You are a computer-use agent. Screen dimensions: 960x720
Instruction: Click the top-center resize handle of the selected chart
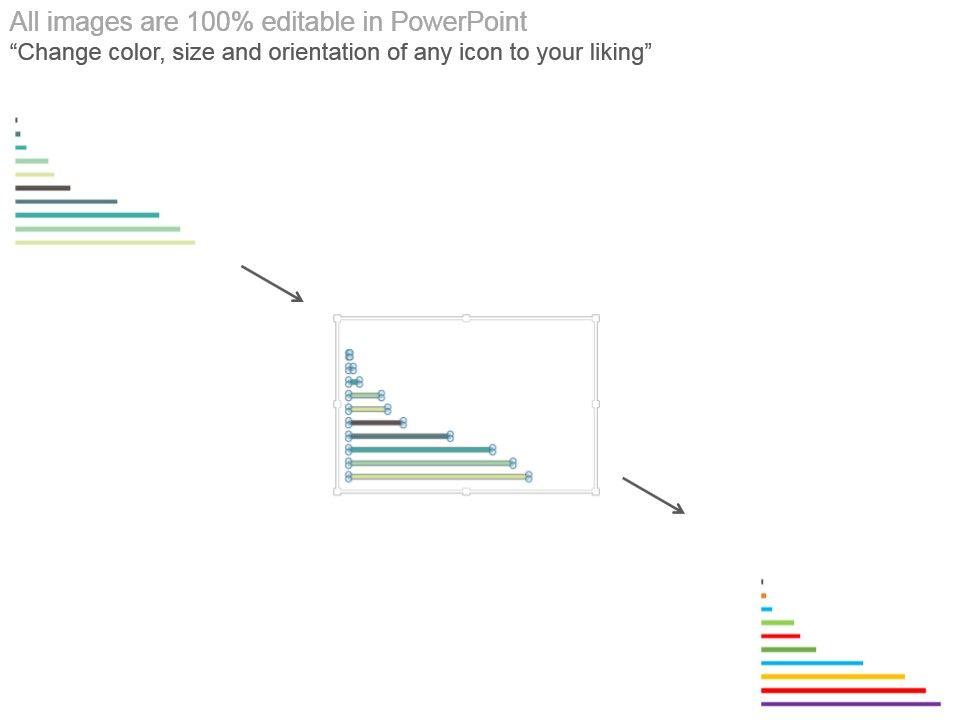[466, 318]
